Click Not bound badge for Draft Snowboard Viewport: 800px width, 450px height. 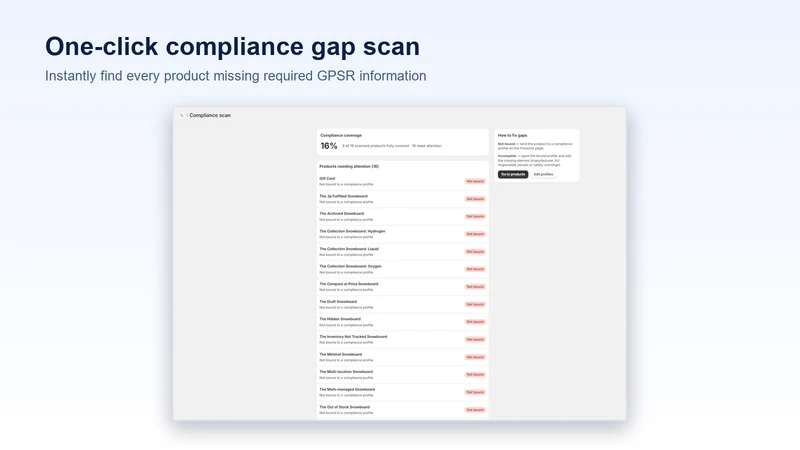[475, 304]
